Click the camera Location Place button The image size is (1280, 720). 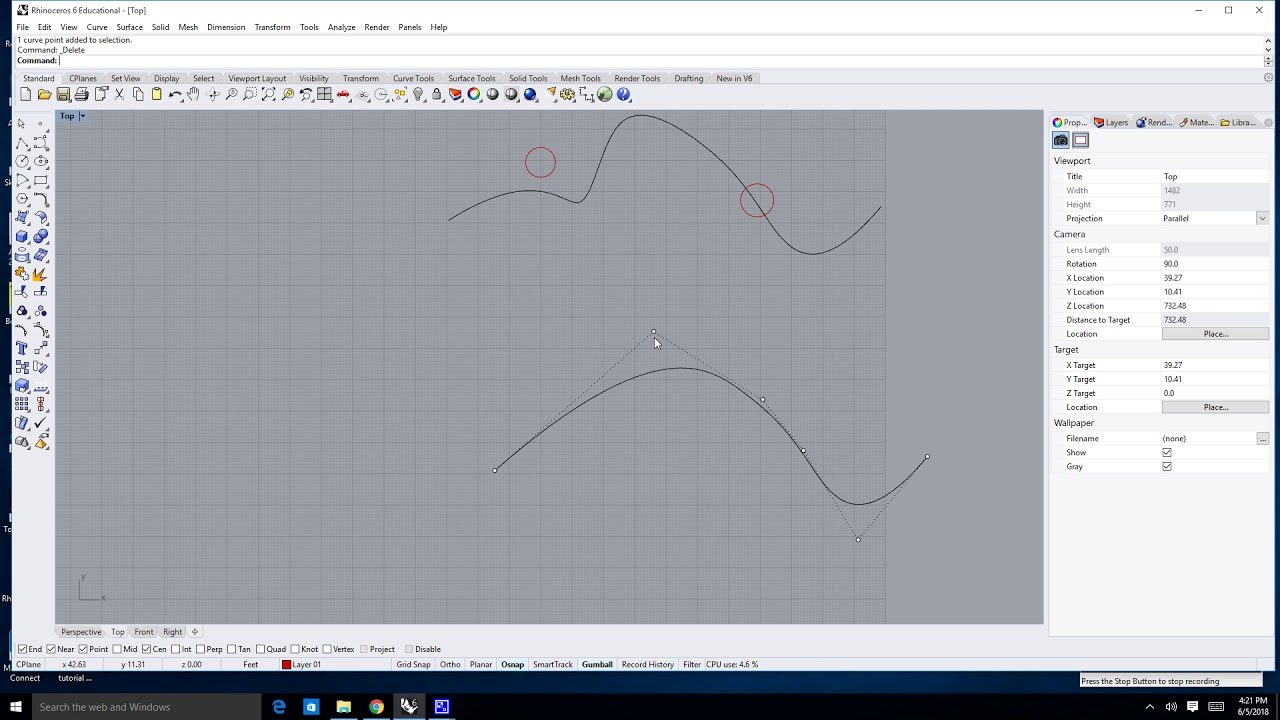(1215, 334)
